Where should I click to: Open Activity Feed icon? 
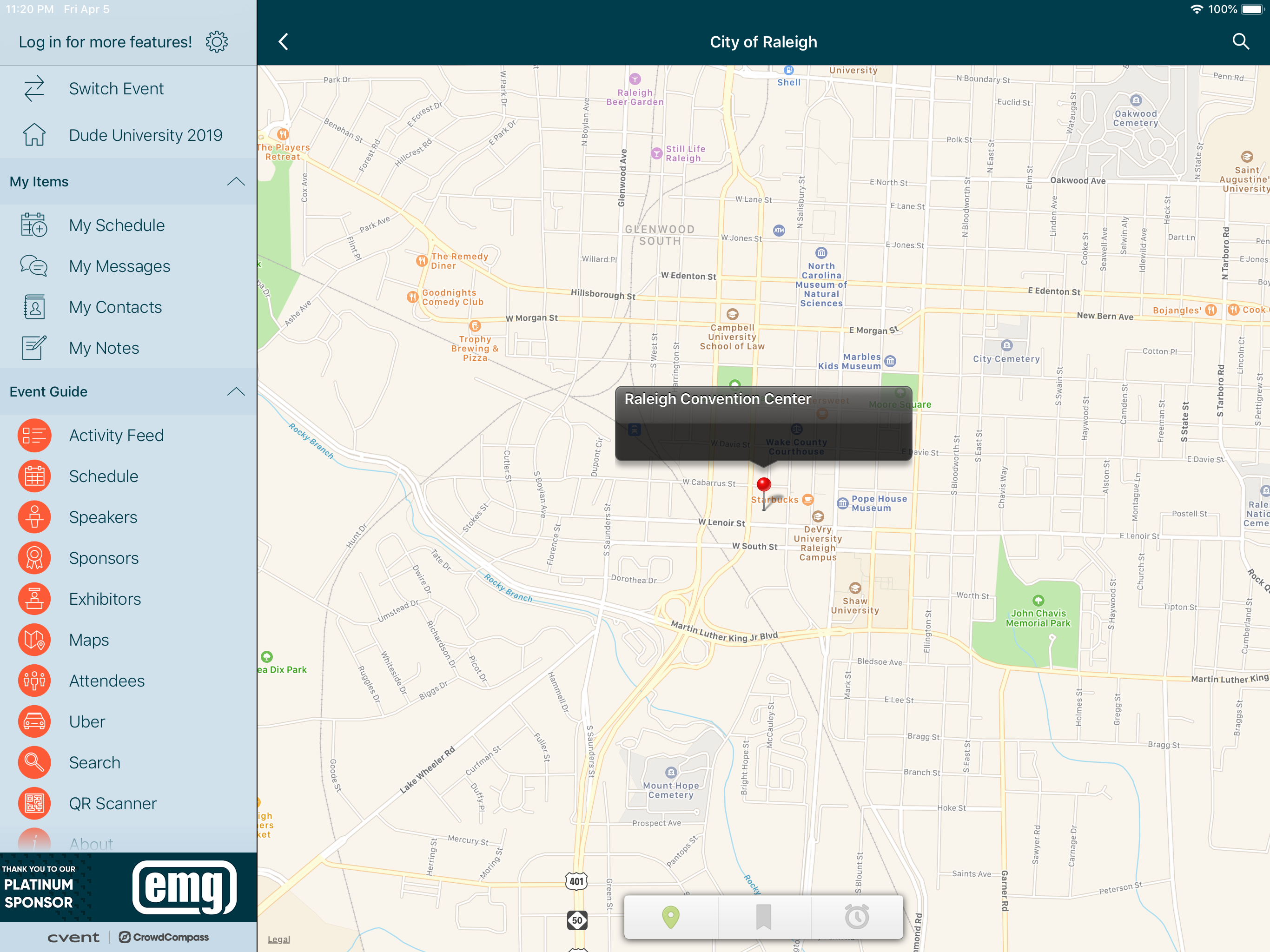pos(34,436)
